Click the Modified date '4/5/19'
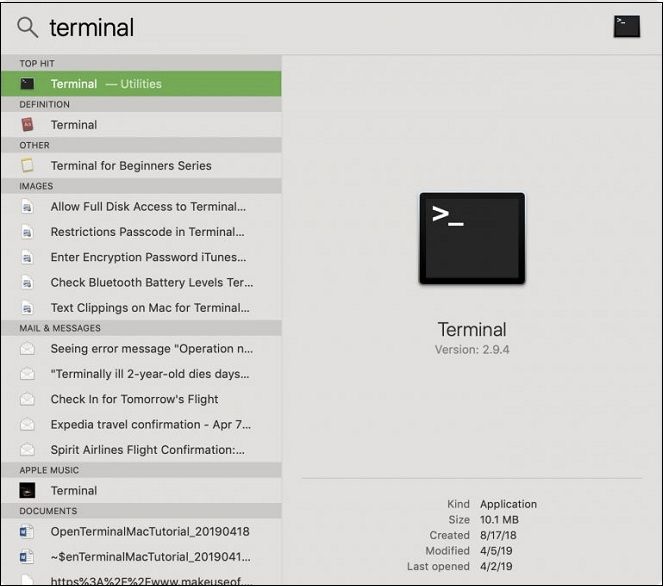Viewport: 665px width, 587px height. click(x=496, y=551)
